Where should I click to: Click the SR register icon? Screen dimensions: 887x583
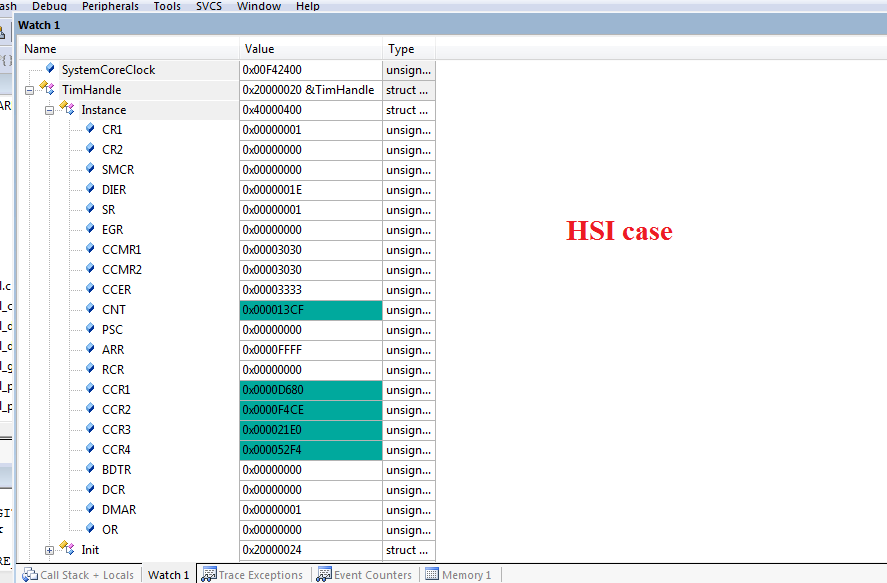pos(91,208)
